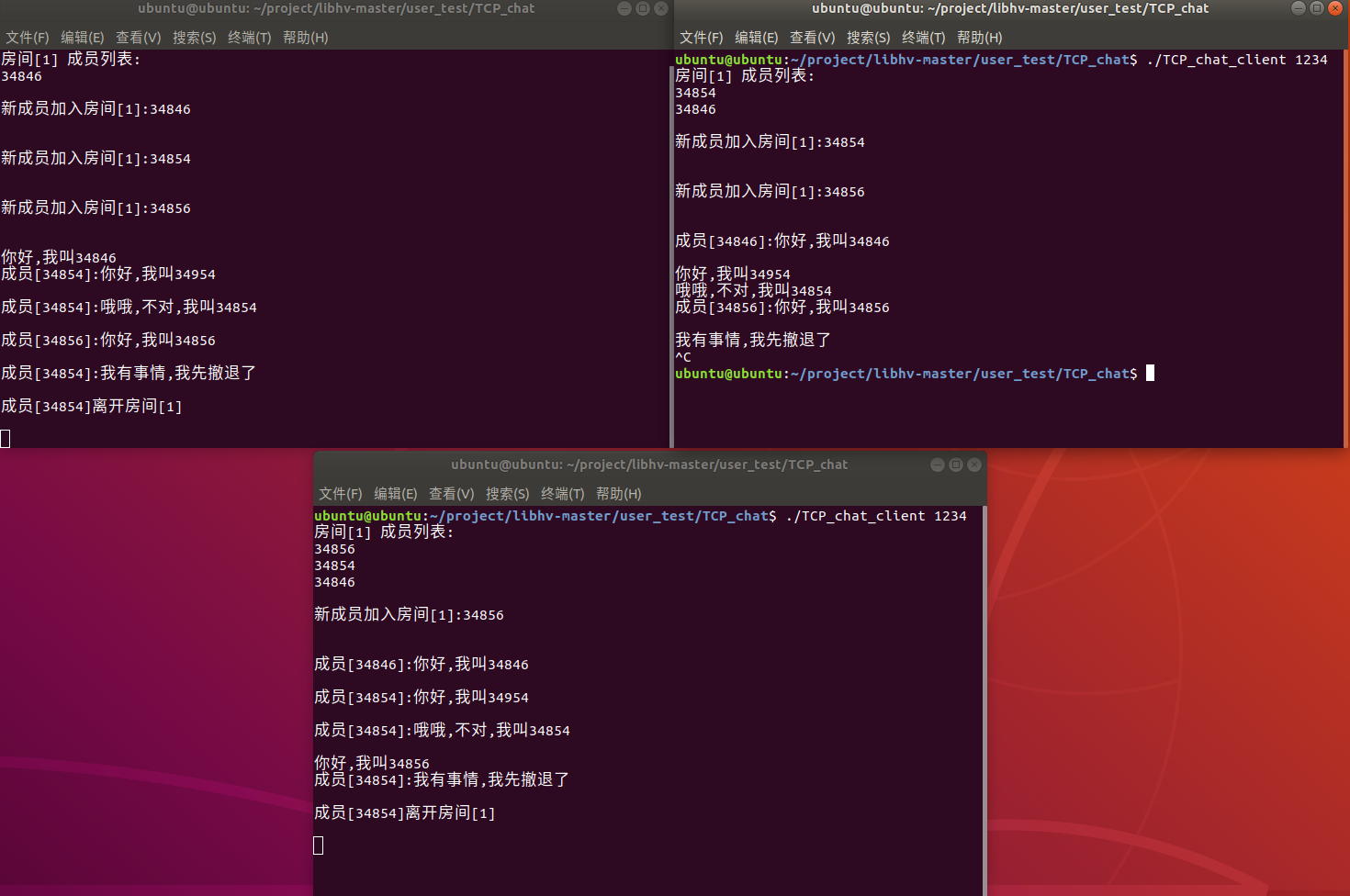Image resolution: width=1350 pixels, height=896 pixels.
Task: Open 查看(V) menu in bottom terminal
Action: pyautogui.click(x=452, y=494)
